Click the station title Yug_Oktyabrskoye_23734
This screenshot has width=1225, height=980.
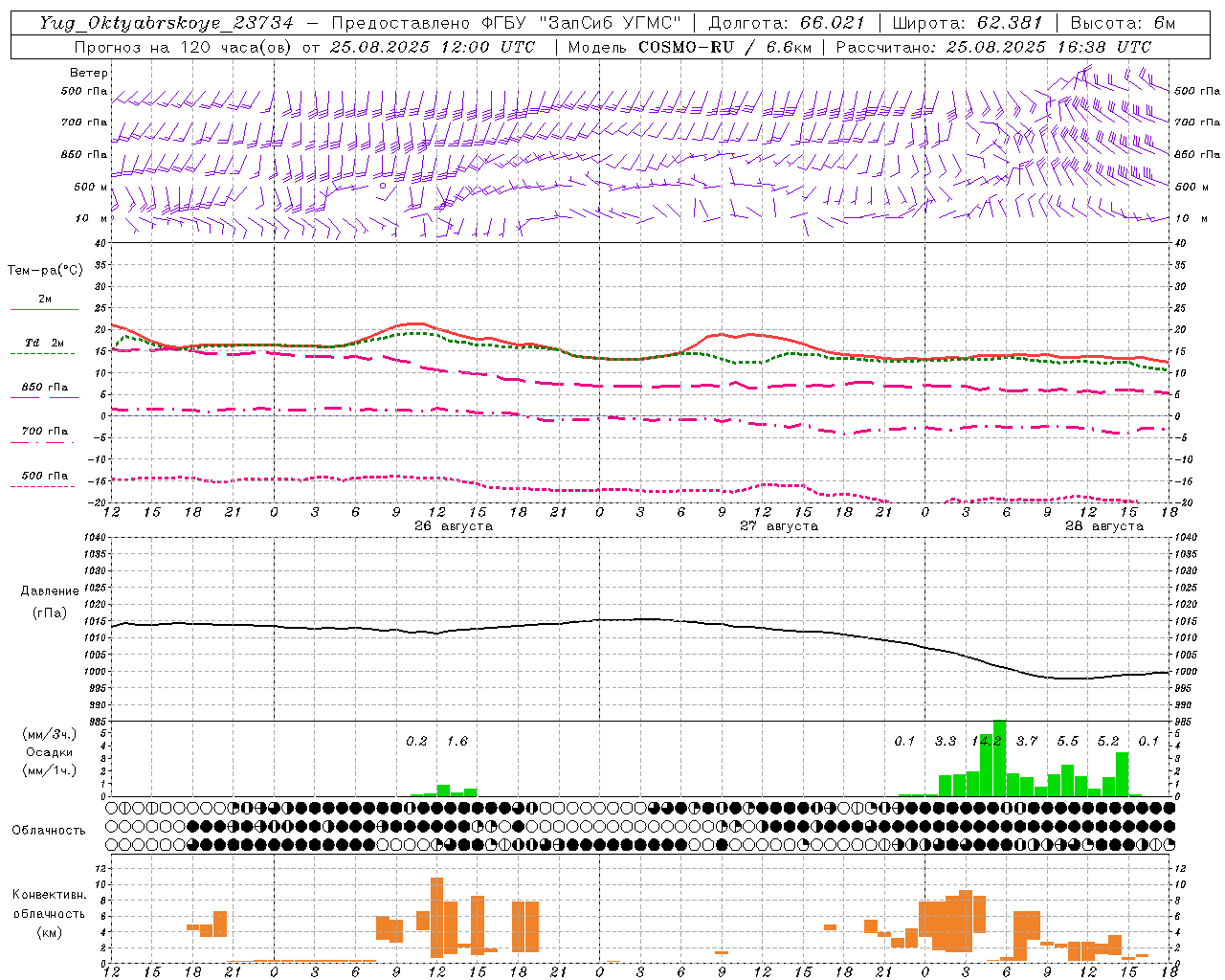pyautogui.click(x=166, y=23)
